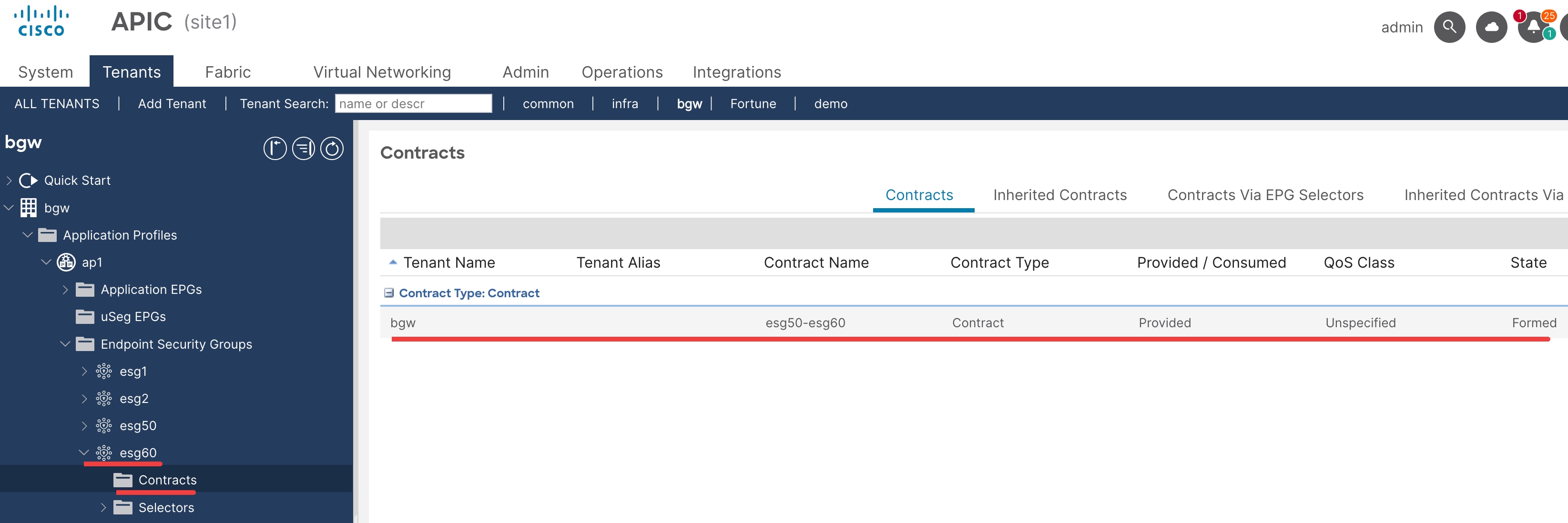This screenshot has height=523, width=1568.
Task: Expand the Application EPGs node
Action: 66,290
